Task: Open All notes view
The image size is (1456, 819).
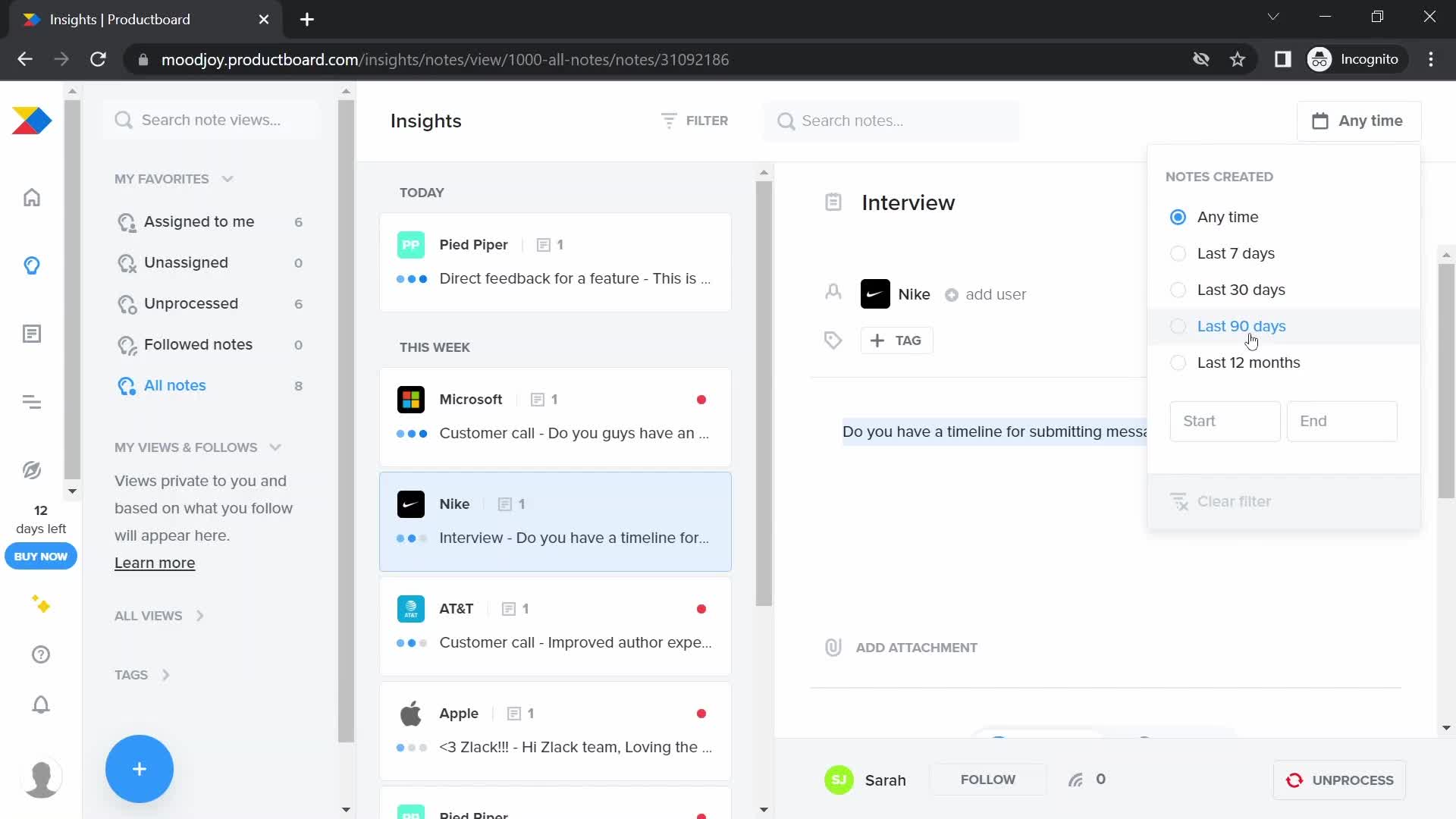Action: pos(210,385)
